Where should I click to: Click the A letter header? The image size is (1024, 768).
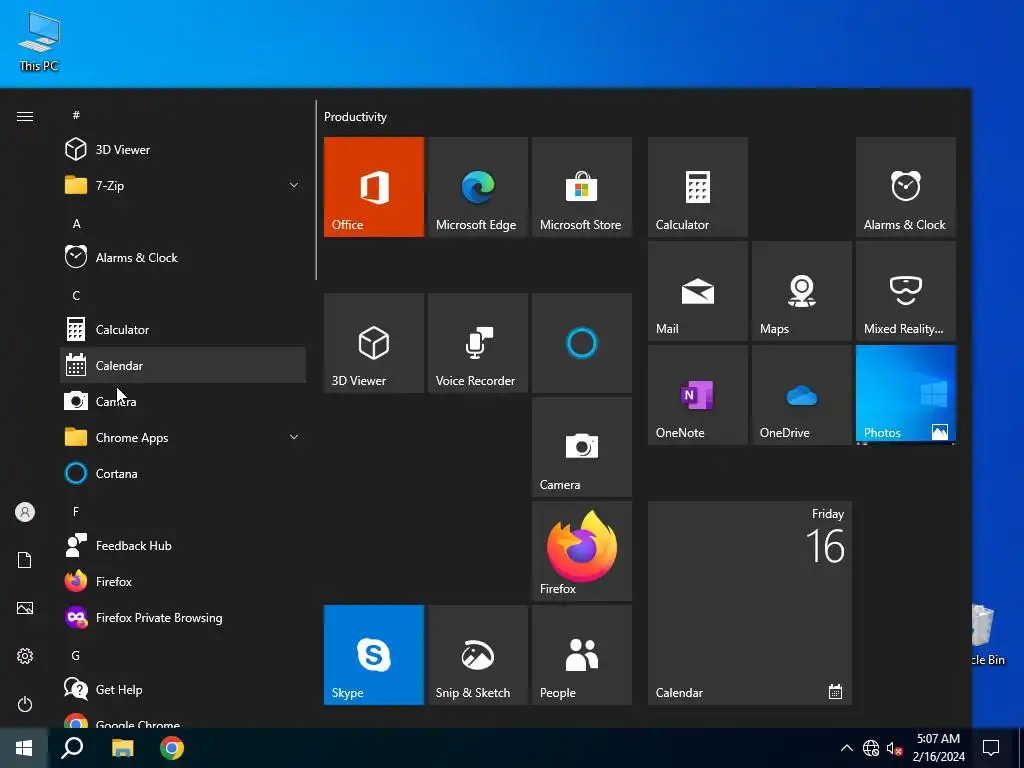[x=76, y=223]
